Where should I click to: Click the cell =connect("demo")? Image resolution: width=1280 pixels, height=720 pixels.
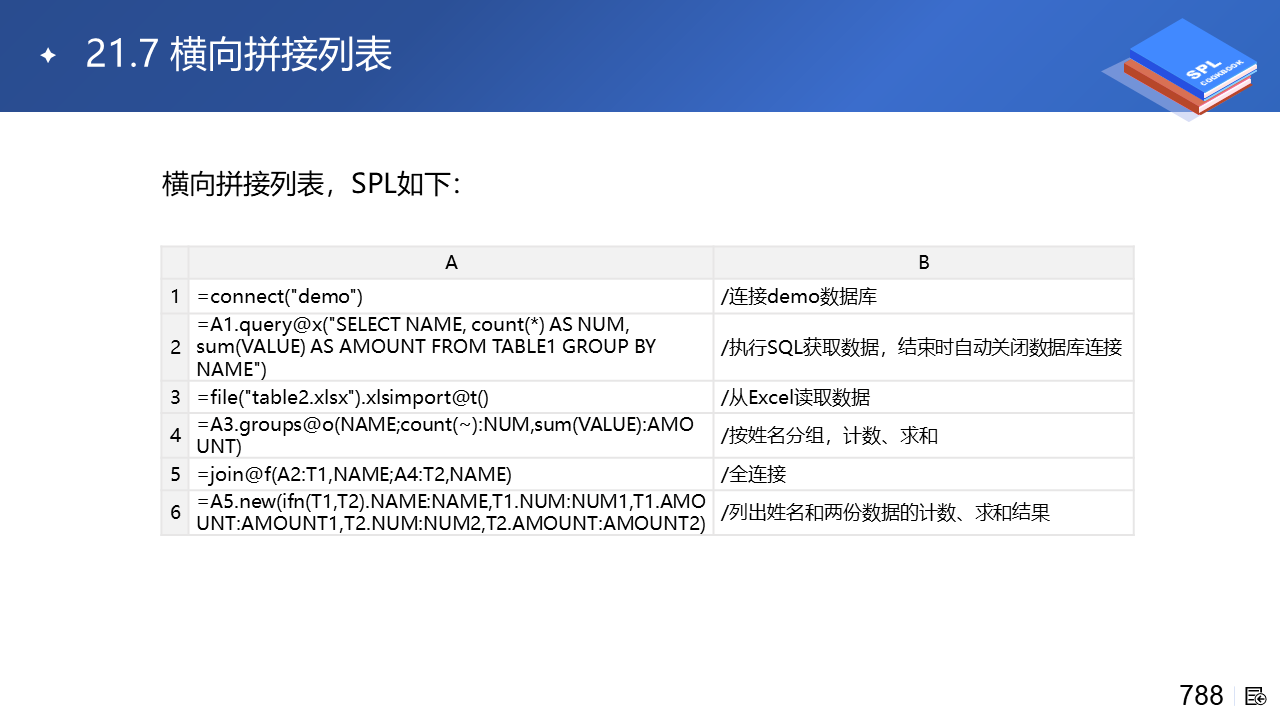coord(451,296)
